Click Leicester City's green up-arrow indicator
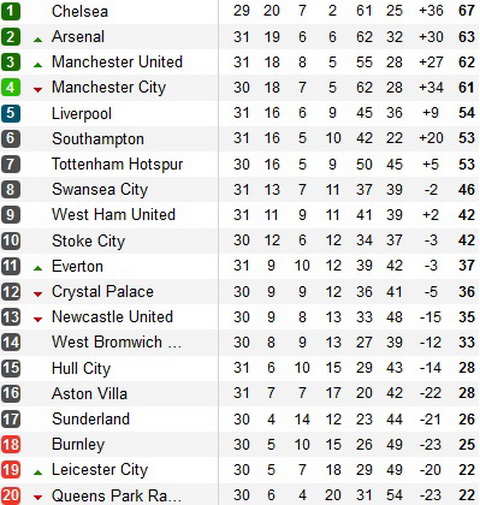480x505 pixels. coord(38,472)
